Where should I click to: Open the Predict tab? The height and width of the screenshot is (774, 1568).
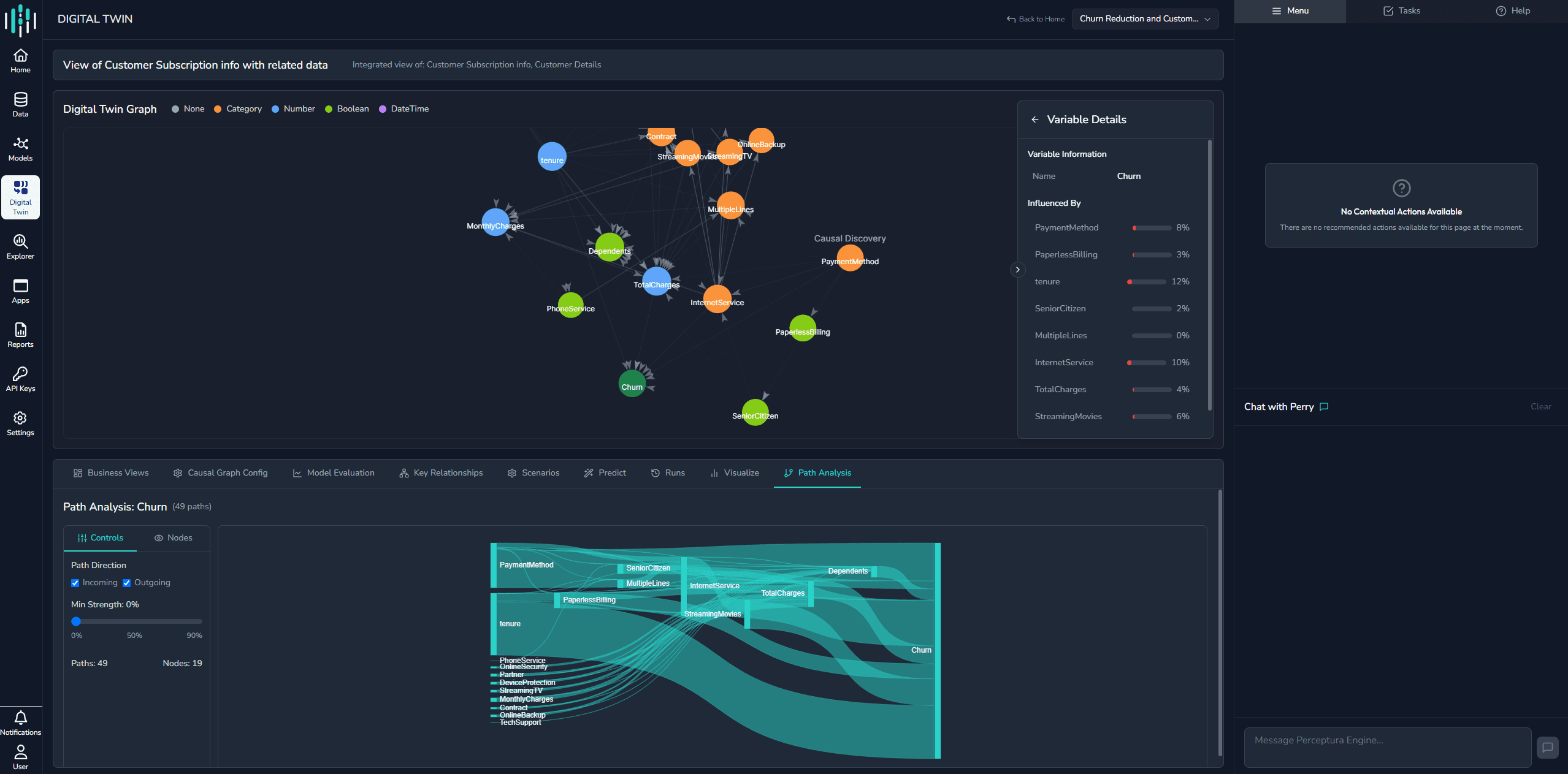(x=605, y=473)
